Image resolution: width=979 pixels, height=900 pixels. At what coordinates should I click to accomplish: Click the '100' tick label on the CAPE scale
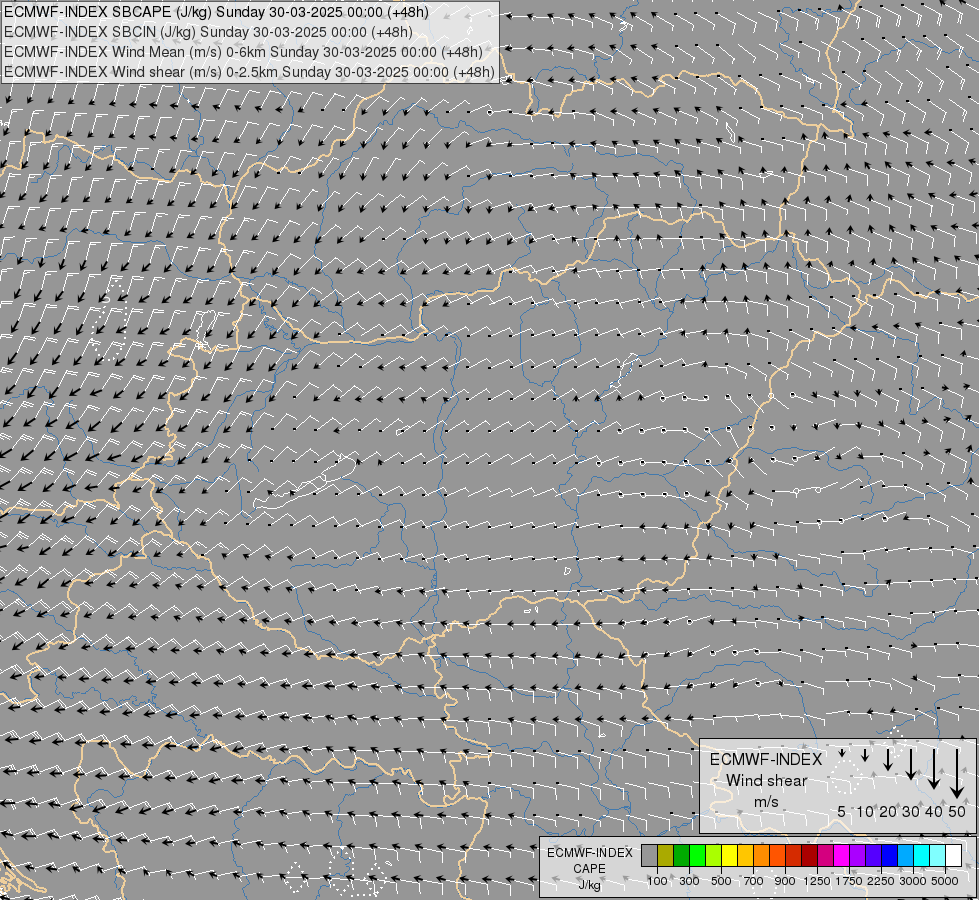[x=657, y=881]
